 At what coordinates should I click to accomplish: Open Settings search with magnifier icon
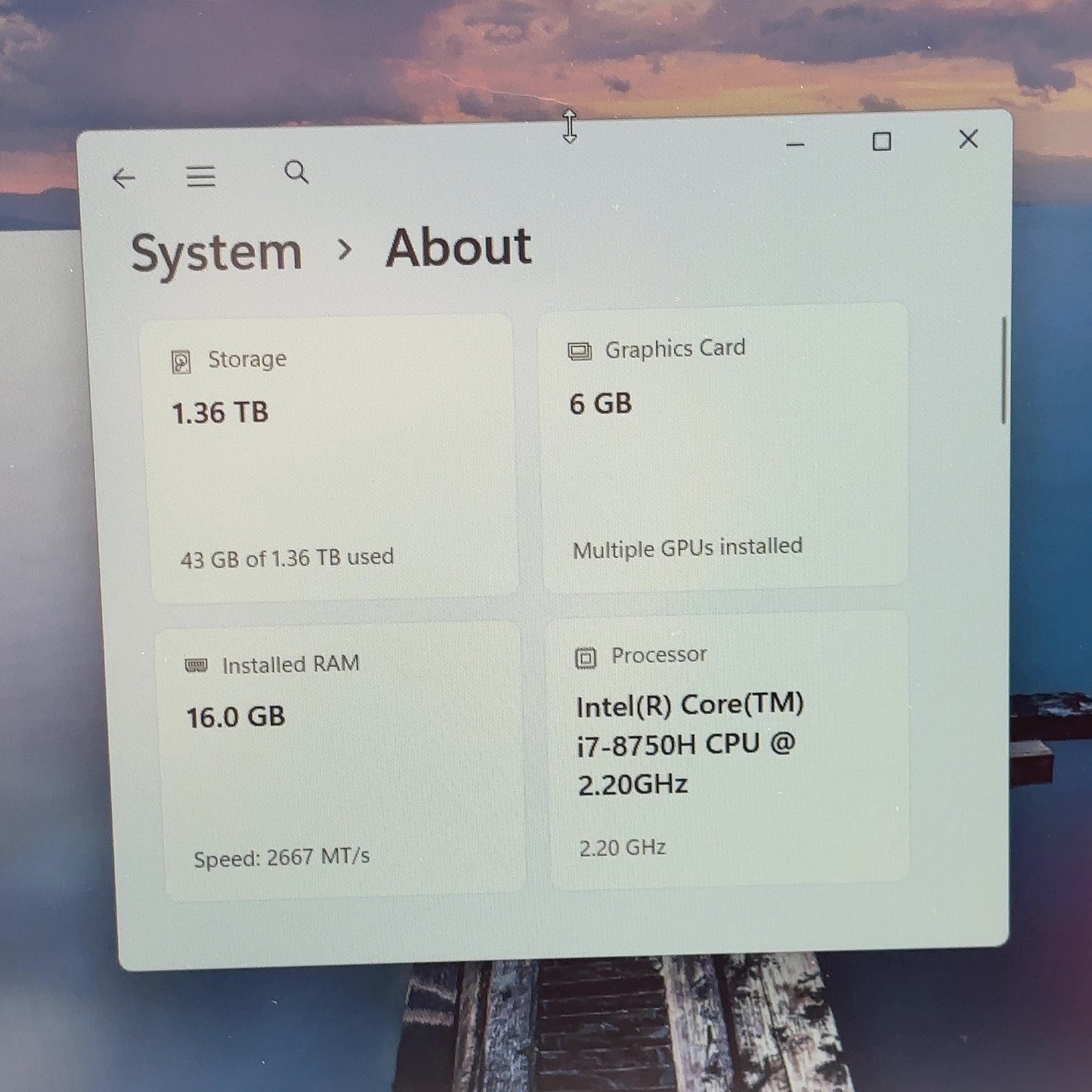(296, 172)
